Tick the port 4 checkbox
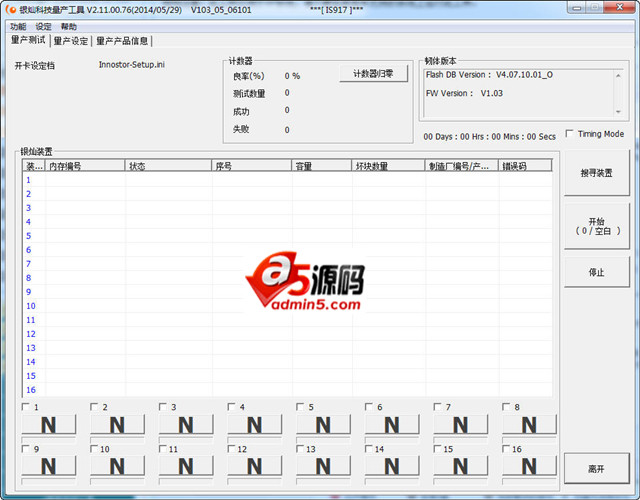640x500 pixels. (x=231, y=407)
